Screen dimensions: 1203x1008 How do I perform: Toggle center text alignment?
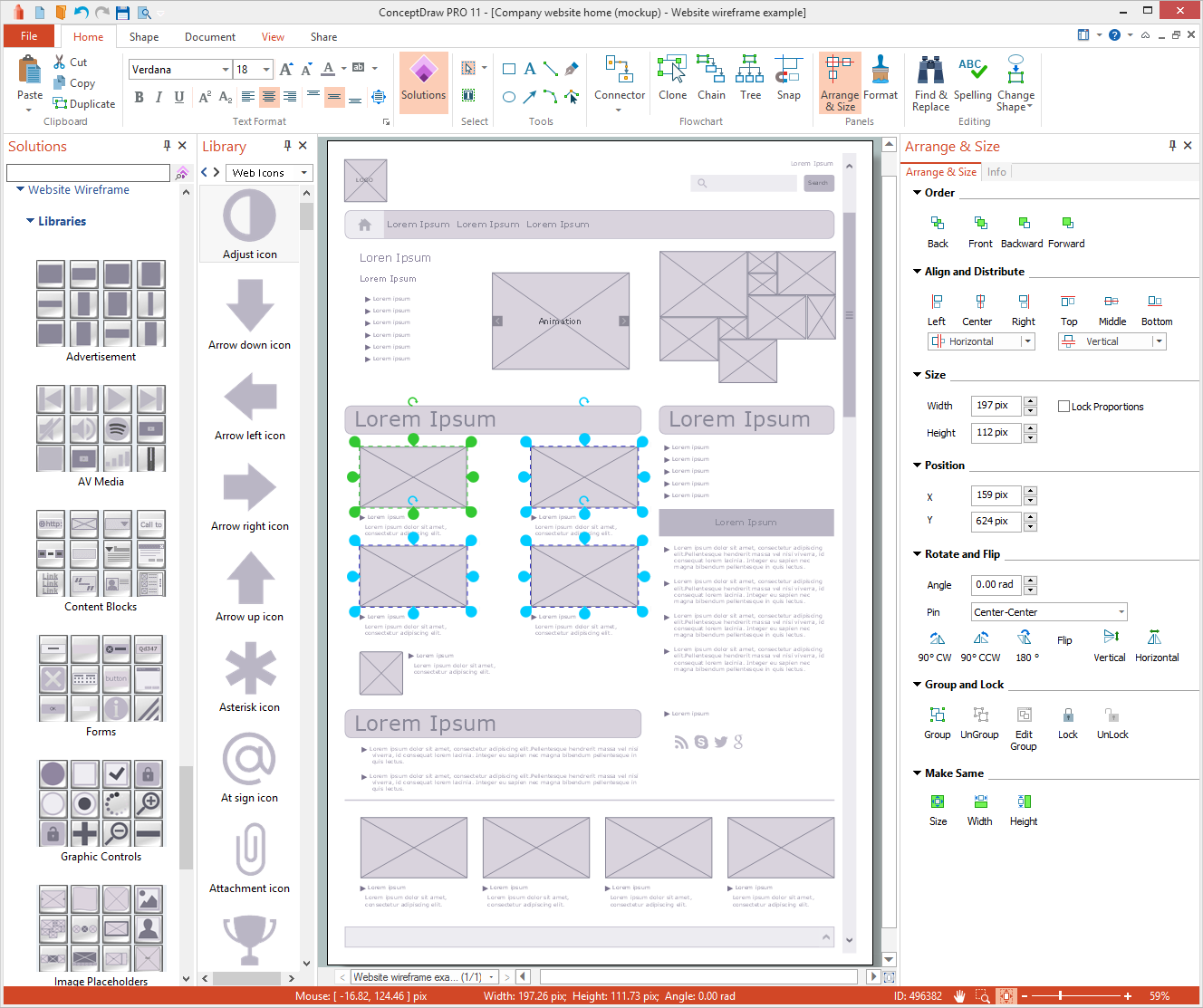(269, 97)
